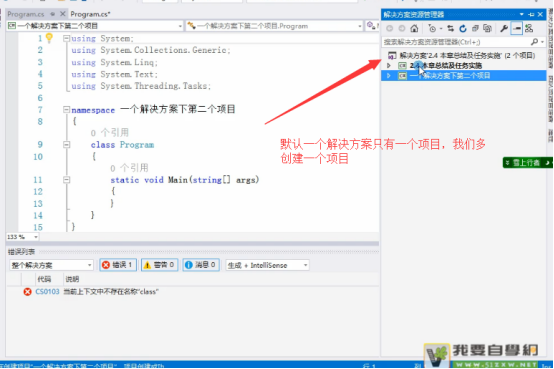Click the red error icon beside CS0103
Viewport: 554px width, 369px height.
click(27, 292)
